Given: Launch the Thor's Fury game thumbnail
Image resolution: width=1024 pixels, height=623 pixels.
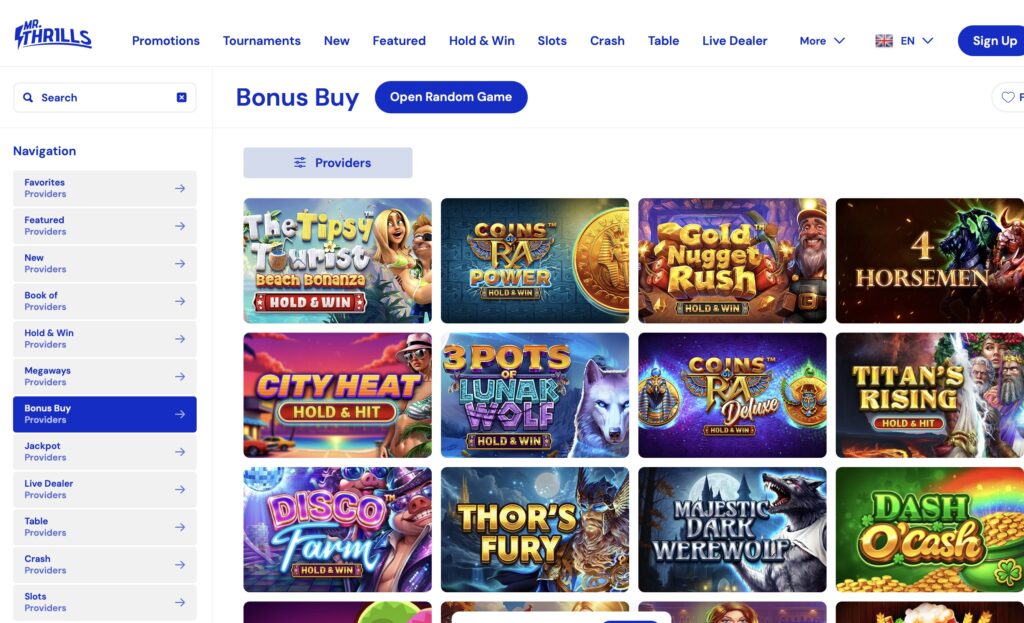Looking at the screenshot, I should click(535, 529).
